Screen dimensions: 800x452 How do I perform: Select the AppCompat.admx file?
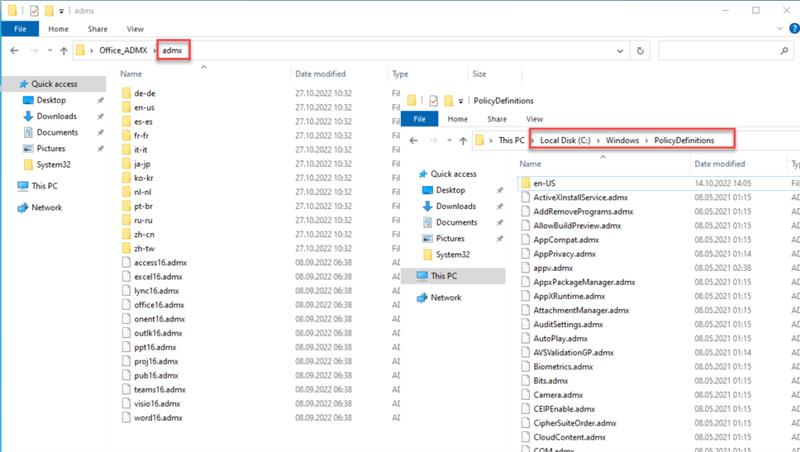pyautogui.click(x=566, y=240)
